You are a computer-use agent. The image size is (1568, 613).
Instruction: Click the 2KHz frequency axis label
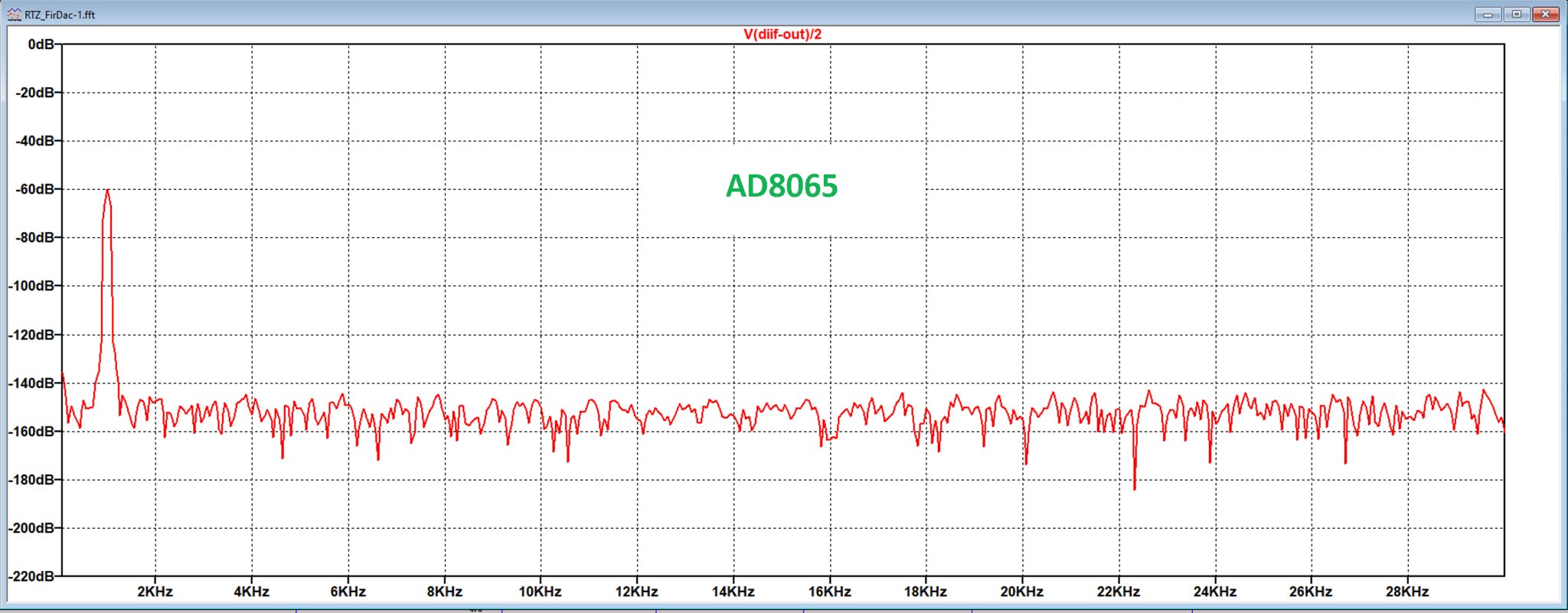(x=155, y=592)
